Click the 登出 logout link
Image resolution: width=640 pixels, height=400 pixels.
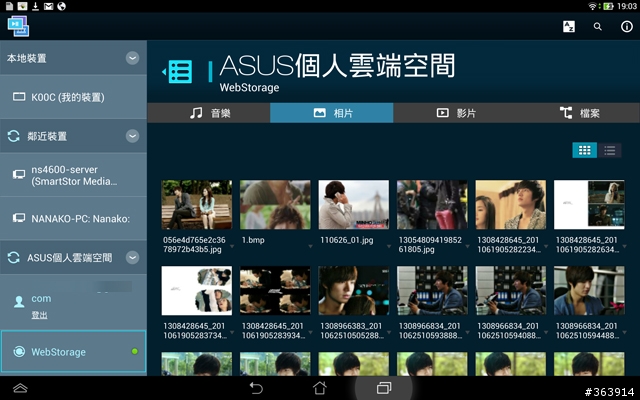point(40,315)
